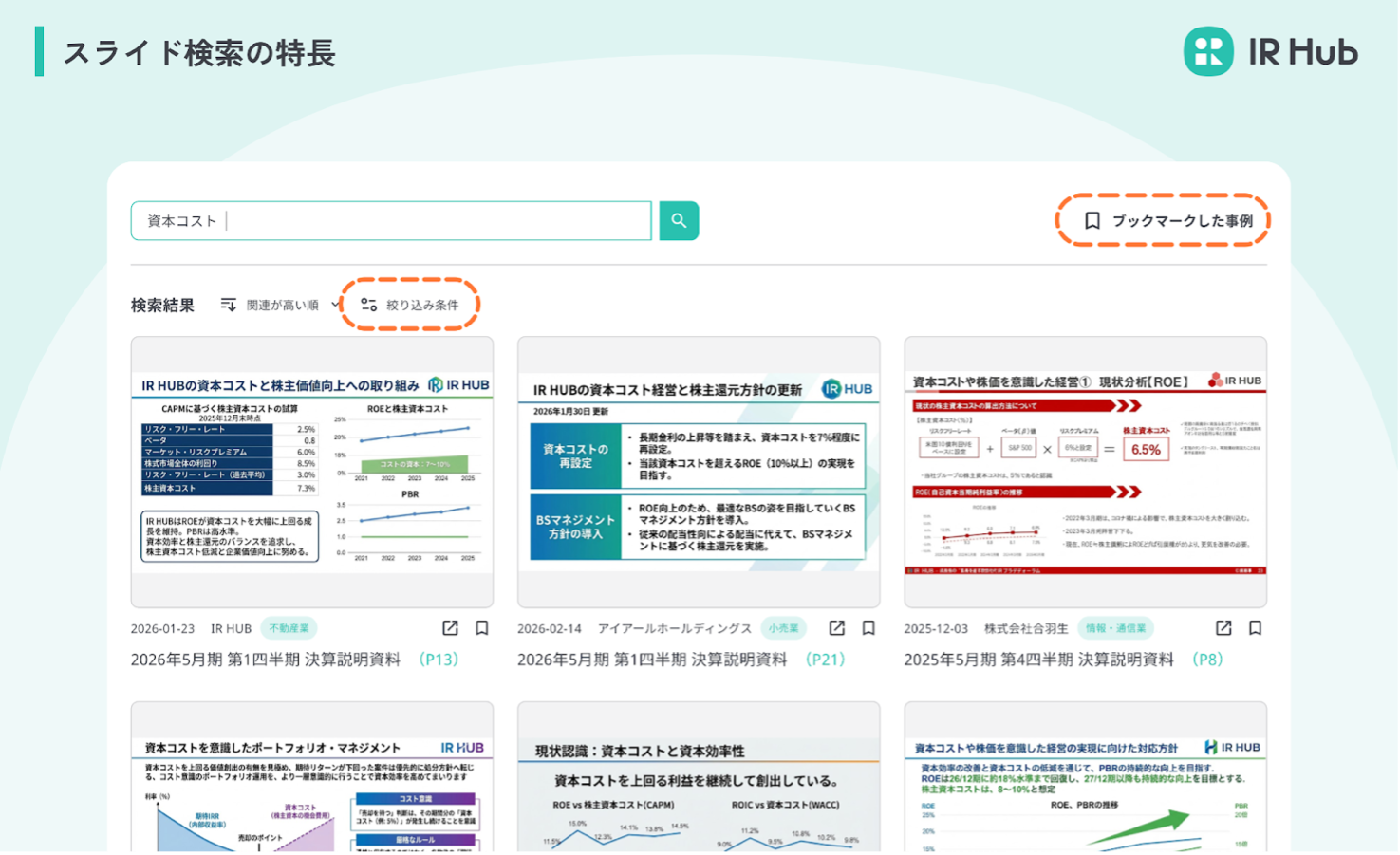Image resolution: width=1400 pixels, height=855 pixels.
Task: Open the 絞り込み条件 filter panel
Action: coord(410,305)
